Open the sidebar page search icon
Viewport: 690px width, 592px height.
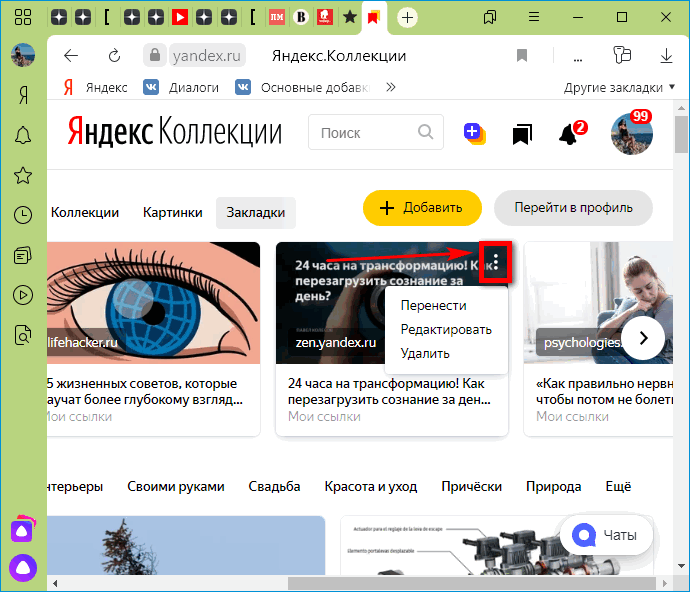(23, 335)
